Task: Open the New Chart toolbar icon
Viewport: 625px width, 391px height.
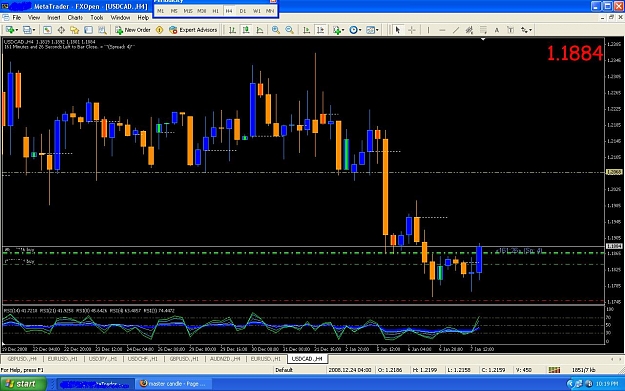Action: [9, 30]
